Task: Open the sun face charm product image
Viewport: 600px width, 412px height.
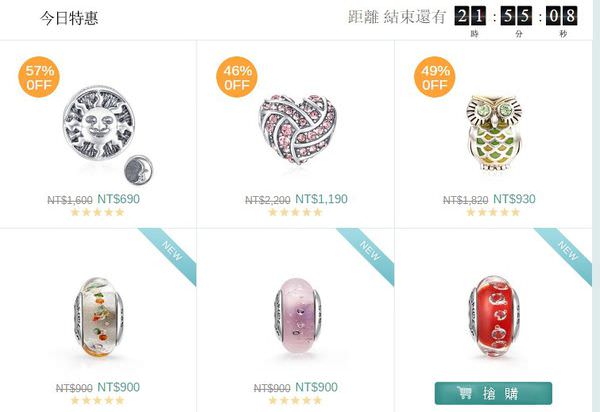Action: click(108, 135)
